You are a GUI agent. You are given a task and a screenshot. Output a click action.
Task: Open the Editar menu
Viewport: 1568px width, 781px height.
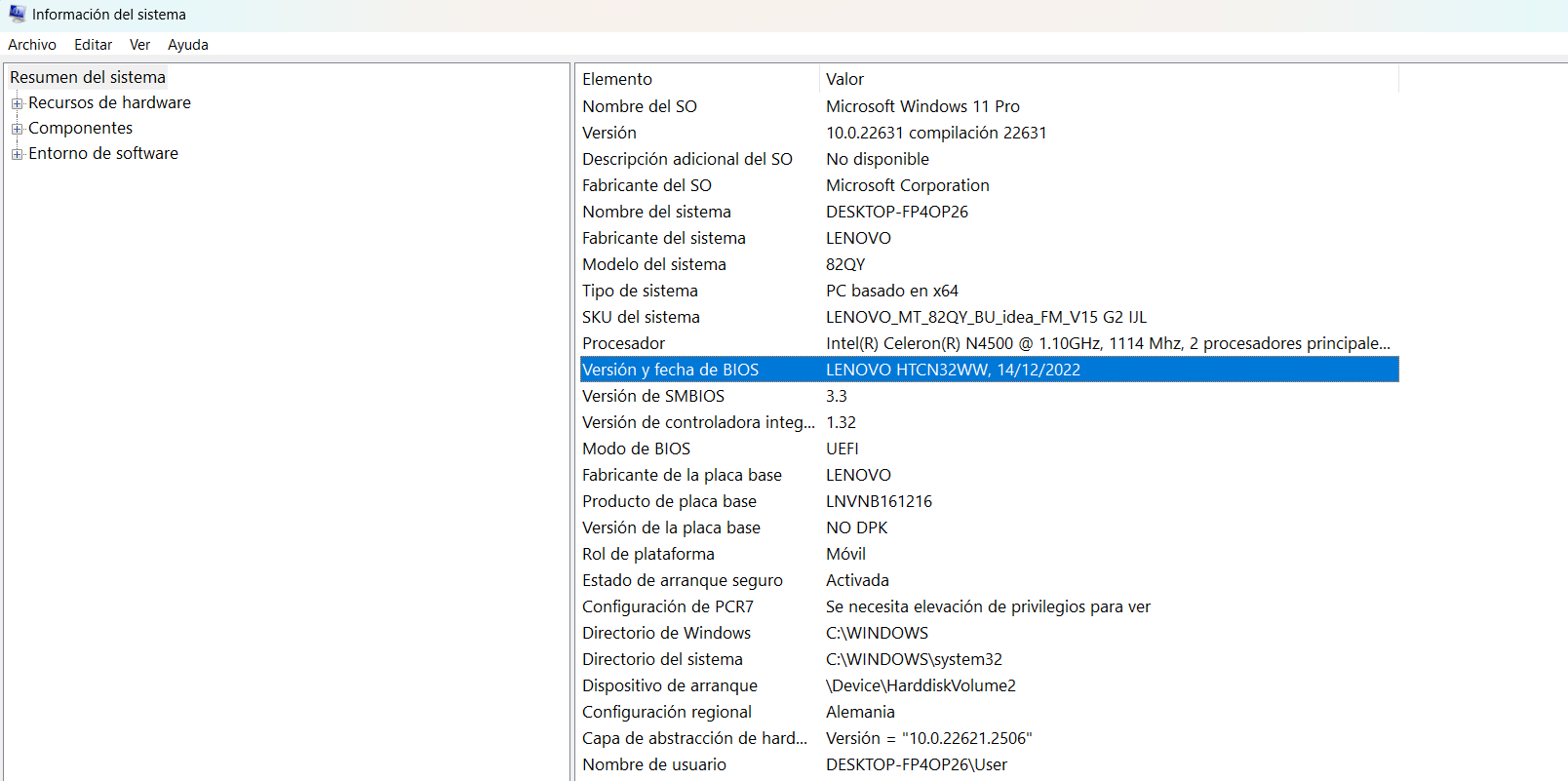(x=93, y=45)
